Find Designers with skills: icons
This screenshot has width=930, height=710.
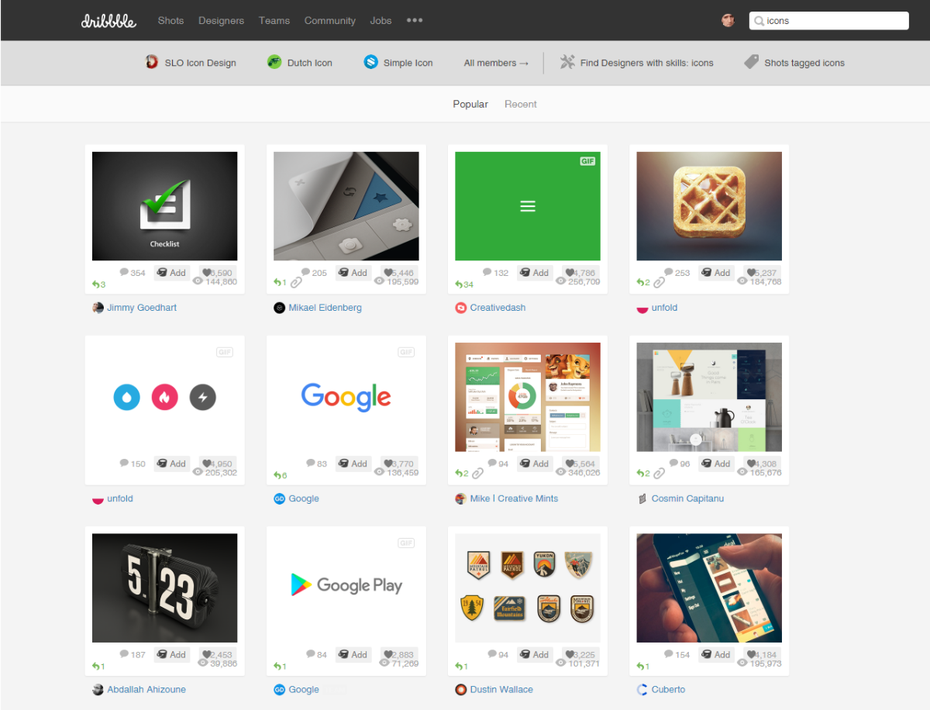646,63
